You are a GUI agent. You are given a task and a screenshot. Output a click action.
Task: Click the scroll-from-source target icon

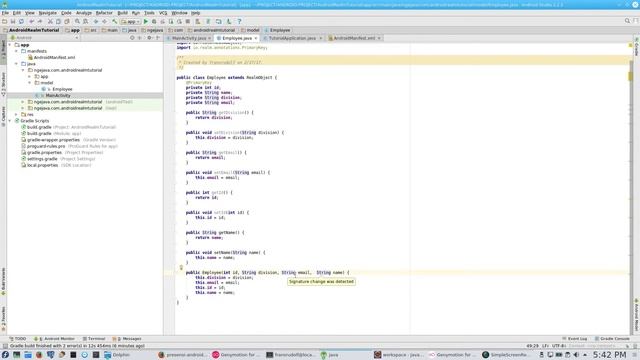(132, 38)
